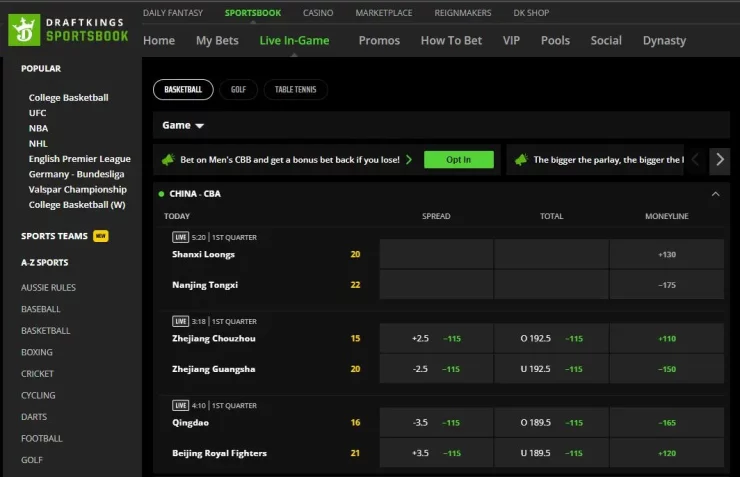Viewport: 740px width, 477px height.
Task: Go back in promo carousel with previous arrow
Action: (x=696, y=159)
